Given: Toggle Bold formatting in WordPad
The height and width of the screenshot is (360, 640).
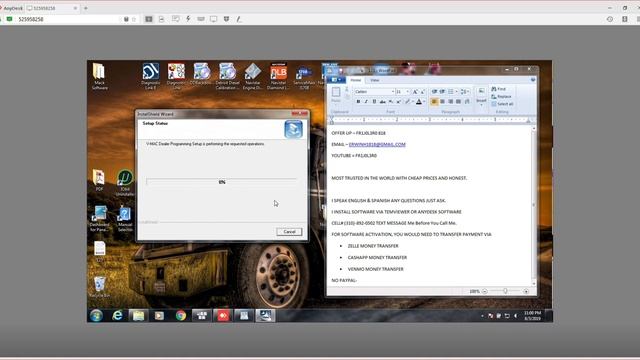Looking at the screenshot, I should (358, 101).
